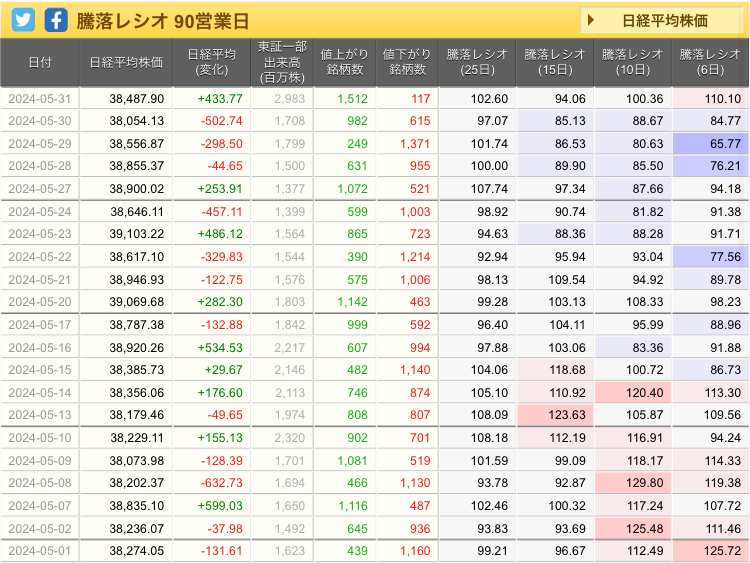Click advancing issues count 249

357,144
